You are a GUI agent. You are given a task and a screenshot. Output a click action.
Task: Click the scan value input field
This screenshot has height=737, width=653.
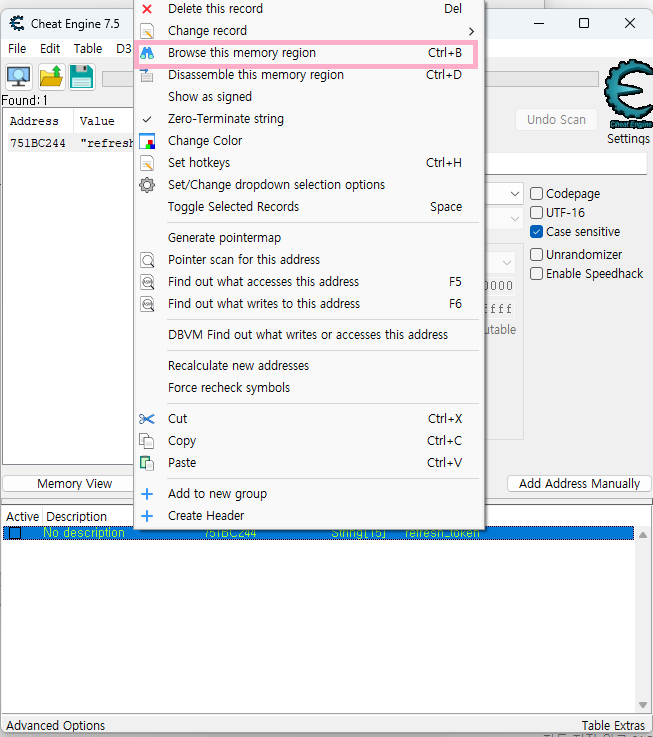coord(566,165)
